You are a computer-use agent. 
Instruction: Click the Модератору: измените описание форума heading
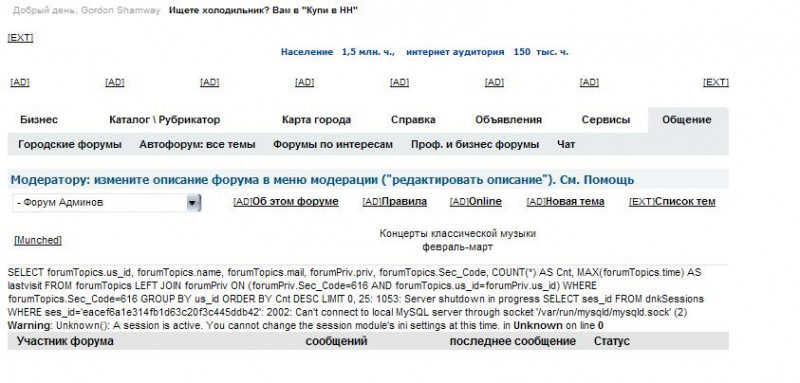pos(322,180)
